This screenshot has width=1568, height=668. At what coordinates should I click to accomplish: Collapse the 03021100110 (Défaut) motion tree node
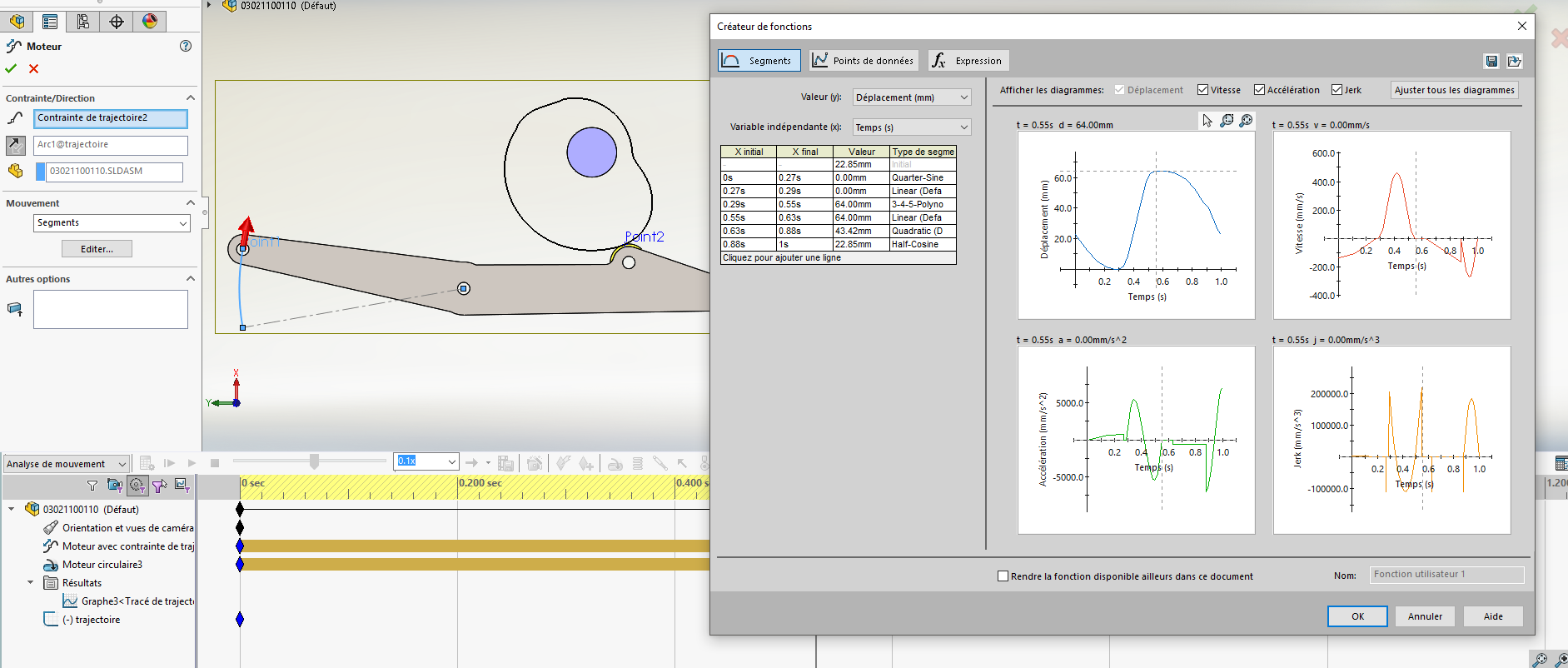[x=12, y=509]
